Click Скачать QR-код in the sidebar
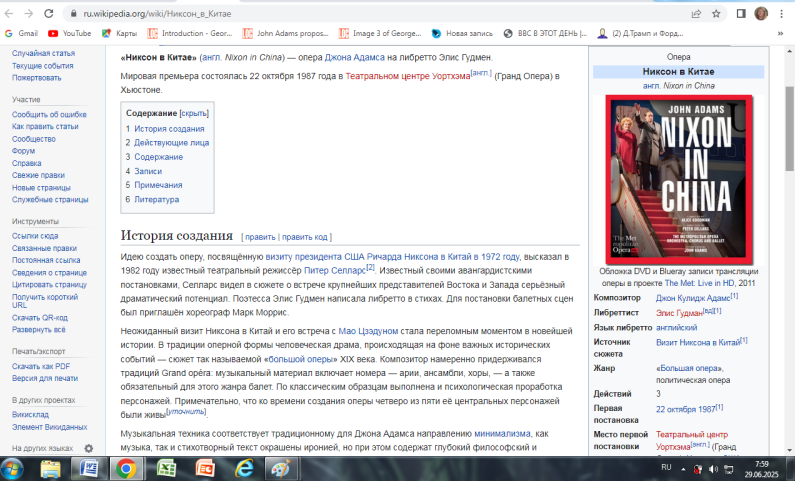Image resolution: width=795 pixels, height=481 pixels. (x=40, y=318)
